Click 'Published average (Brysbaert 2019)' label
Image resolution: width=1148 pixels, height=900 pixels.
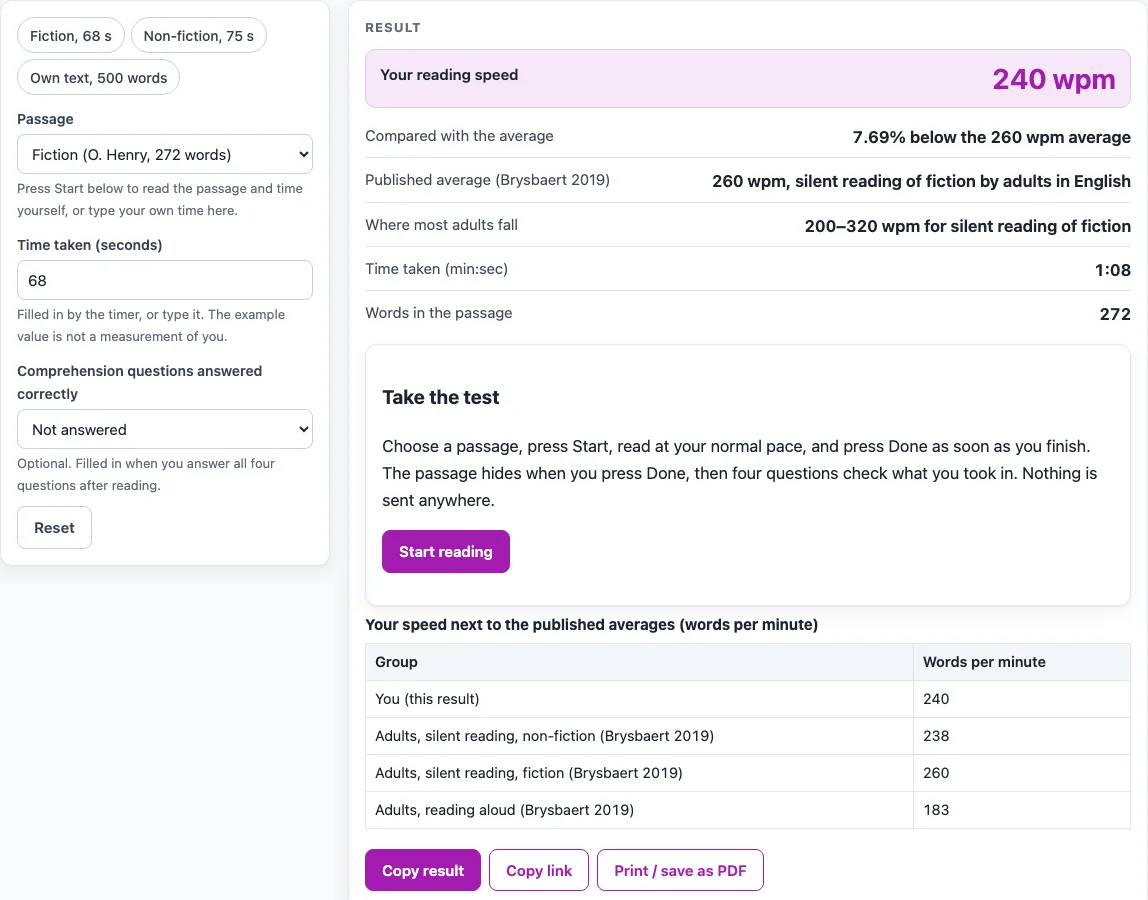488,180
